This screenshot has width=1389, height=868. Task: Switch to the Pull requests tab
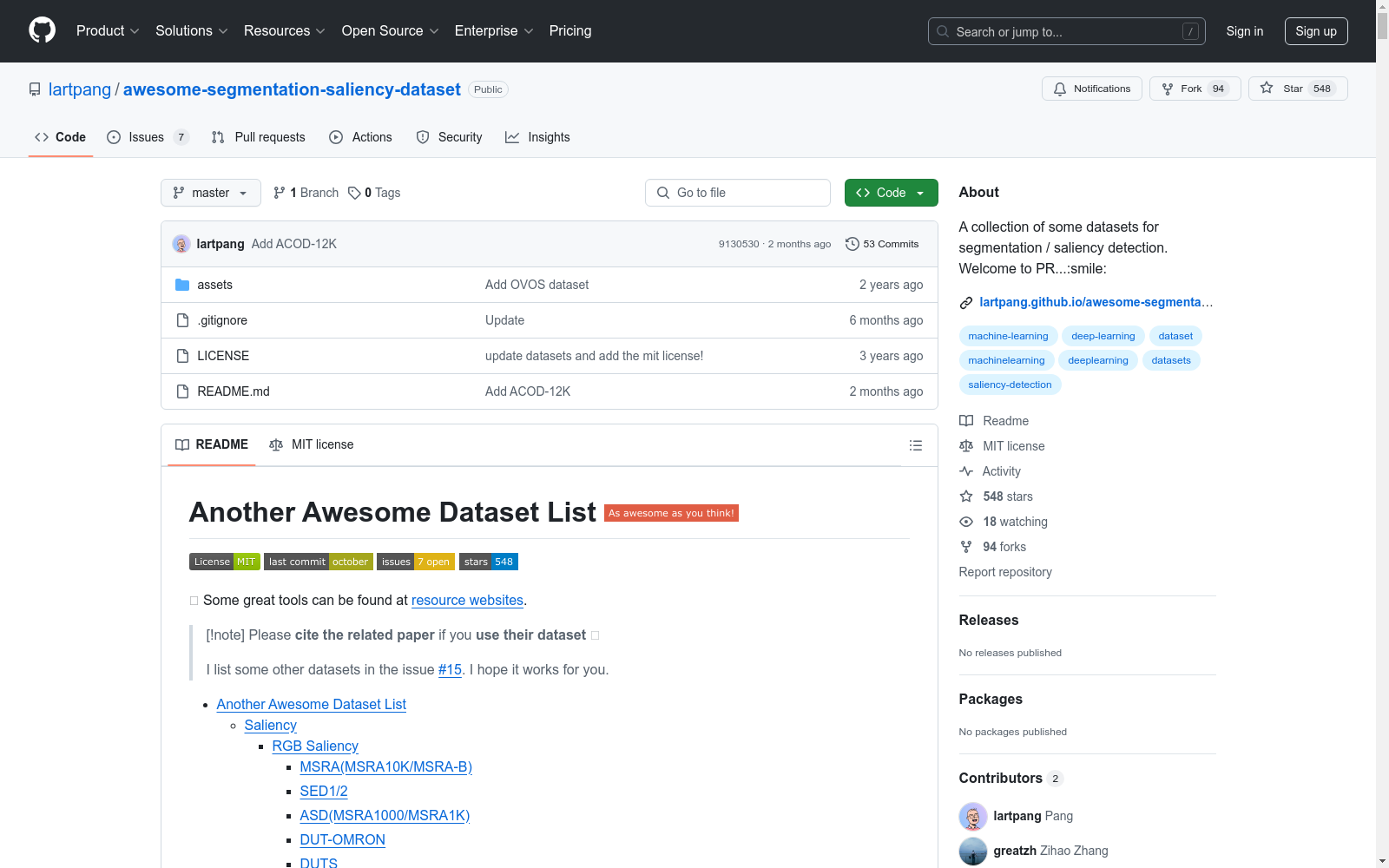[x=259, y=137]
